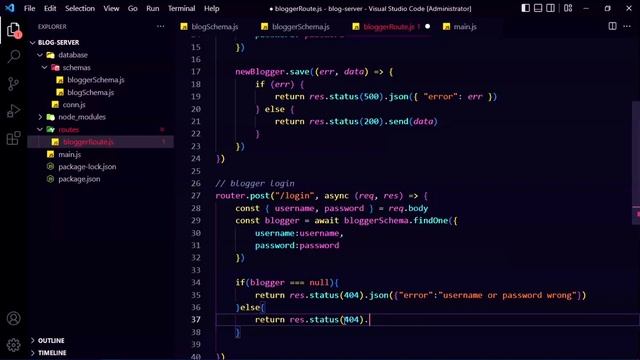
Task: Click "findOne" on line 29
Action: coord(431,220)
